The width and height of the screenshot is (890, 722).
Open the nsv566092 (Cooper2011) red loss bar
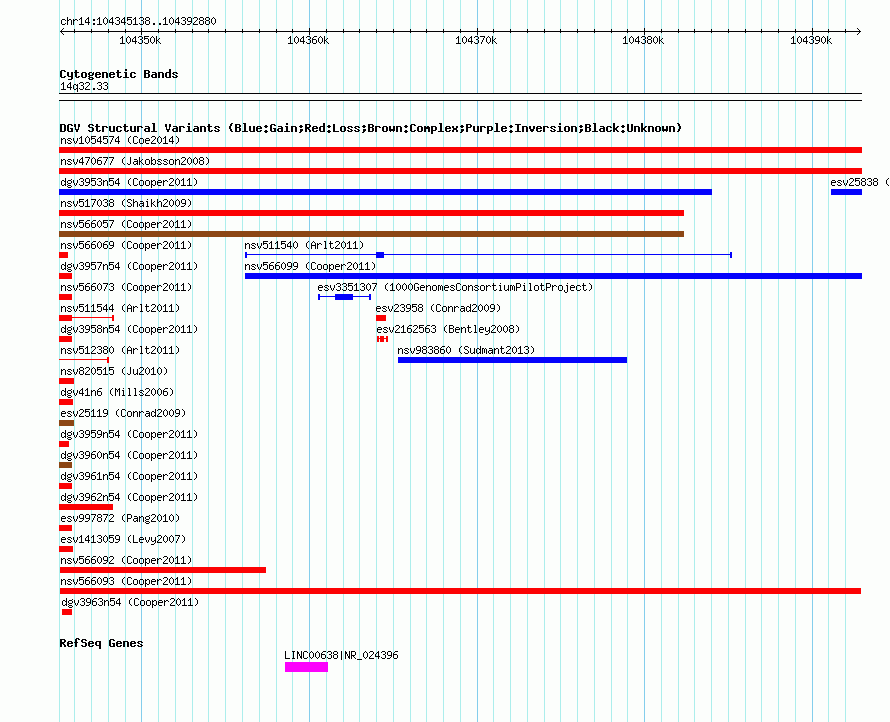pos(162,570)
